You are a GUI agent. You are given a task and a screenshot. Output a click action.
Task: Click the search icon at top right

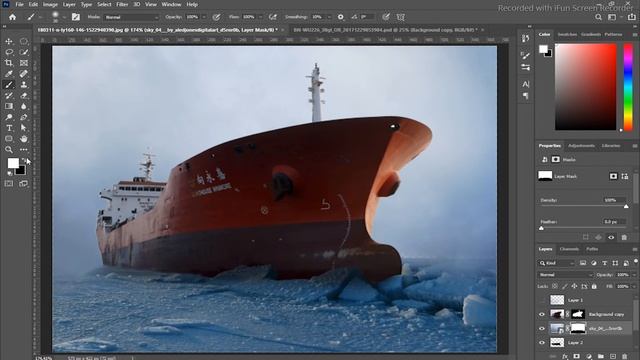598,17
